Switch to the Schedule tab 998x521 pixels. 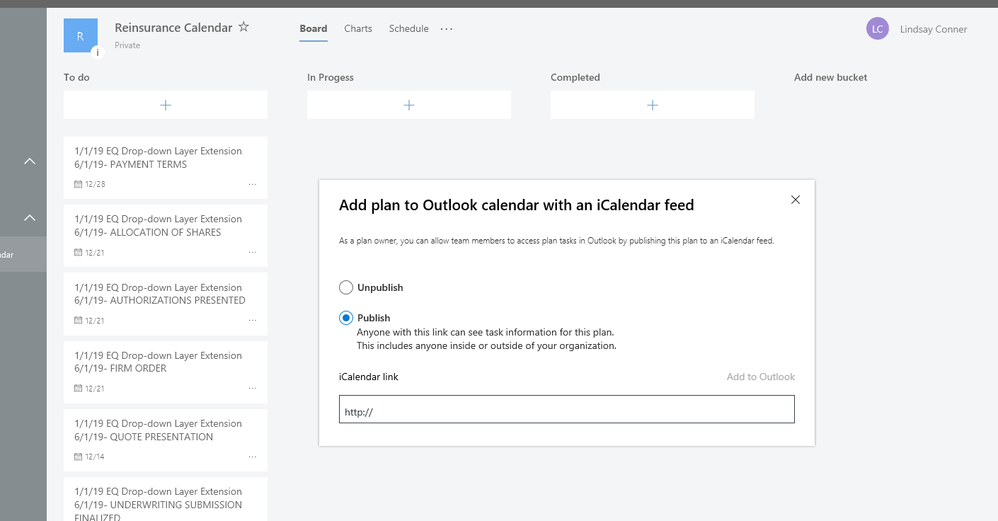click(x=409, y=29)
